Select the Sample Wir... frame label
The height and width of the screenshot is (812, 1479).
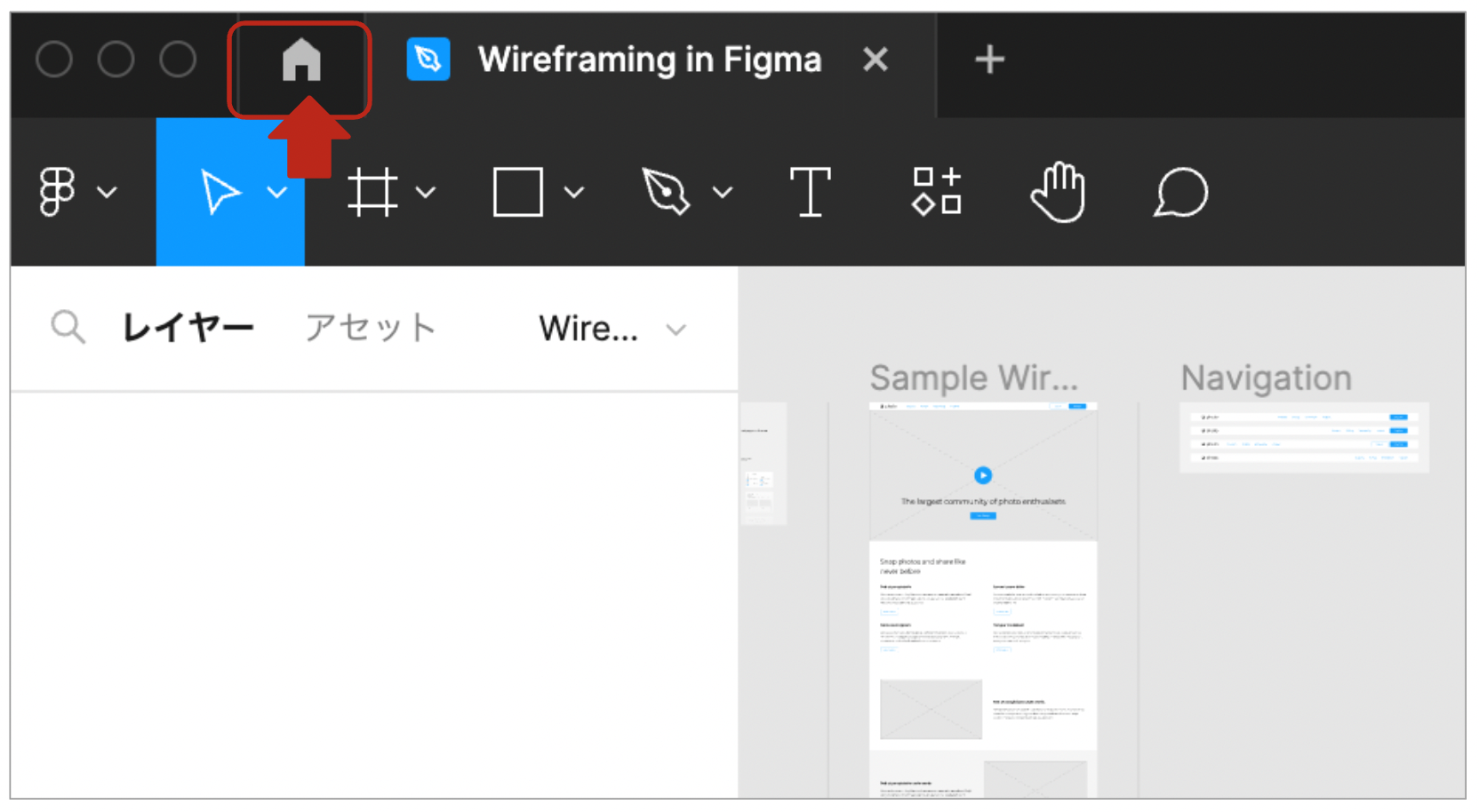pyautogui.click(x=973, y=378)
